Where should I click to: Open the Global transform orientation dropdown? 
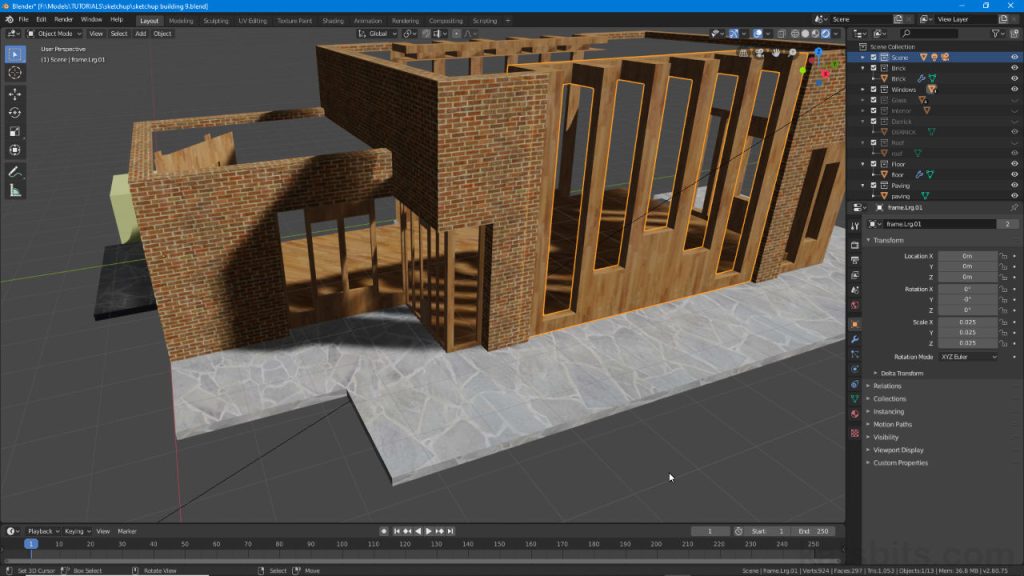[378, 33]
